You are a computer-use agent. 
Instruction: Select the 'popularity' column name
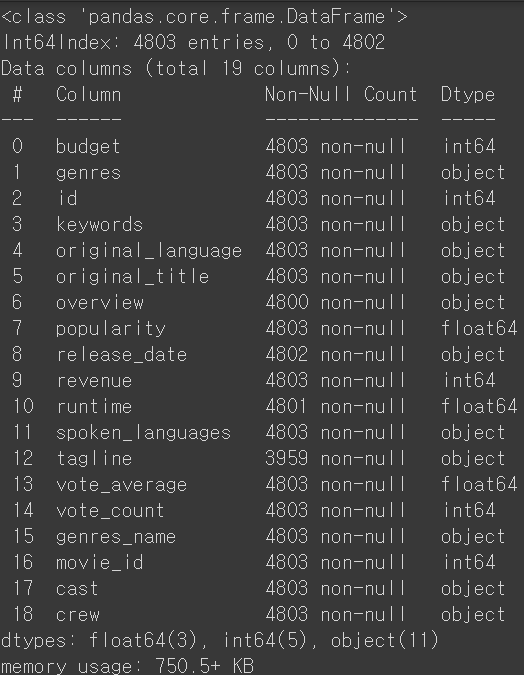click(x=111, y=329)
